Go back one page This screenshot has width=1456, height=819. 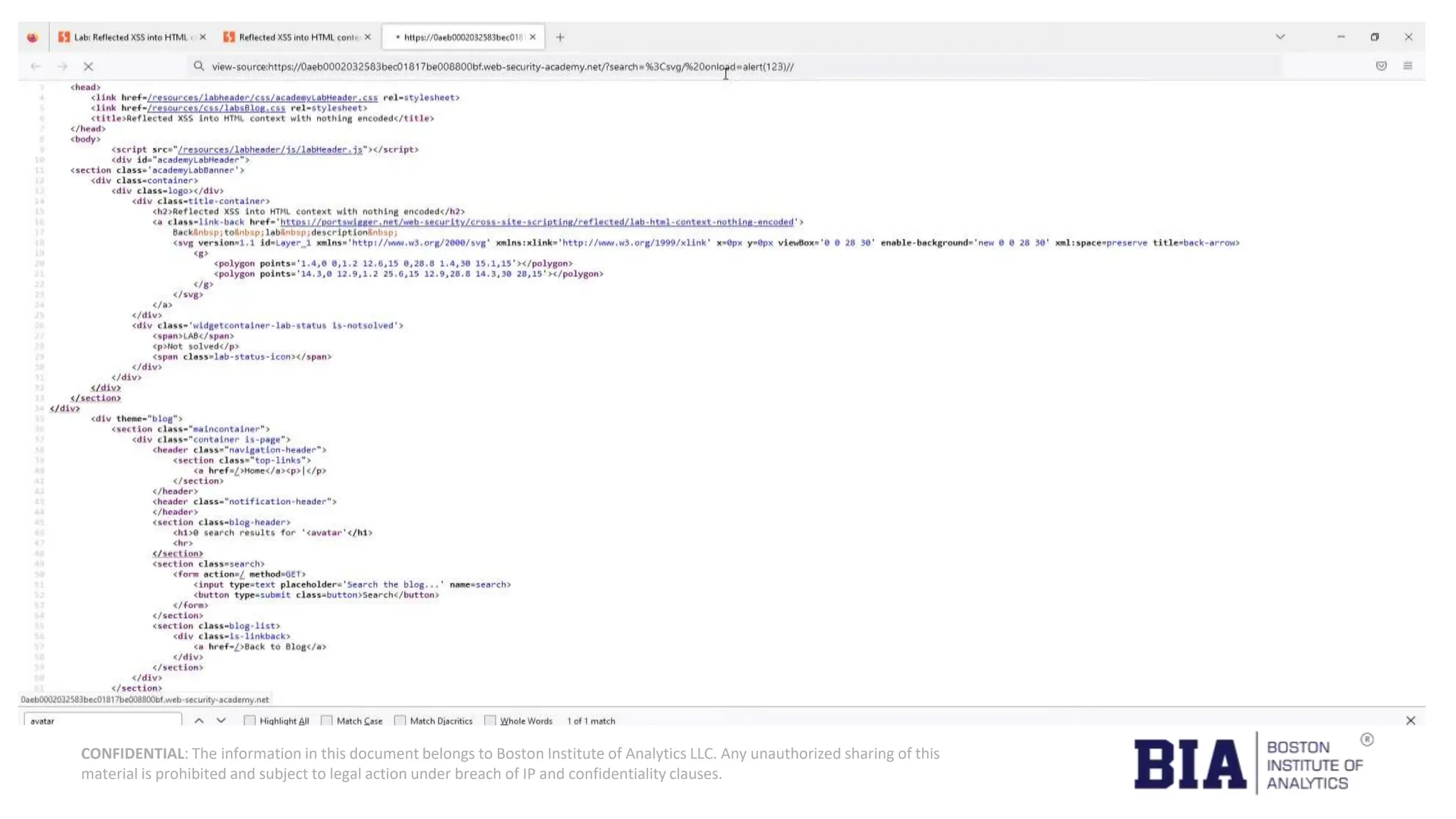pos(36,66)
